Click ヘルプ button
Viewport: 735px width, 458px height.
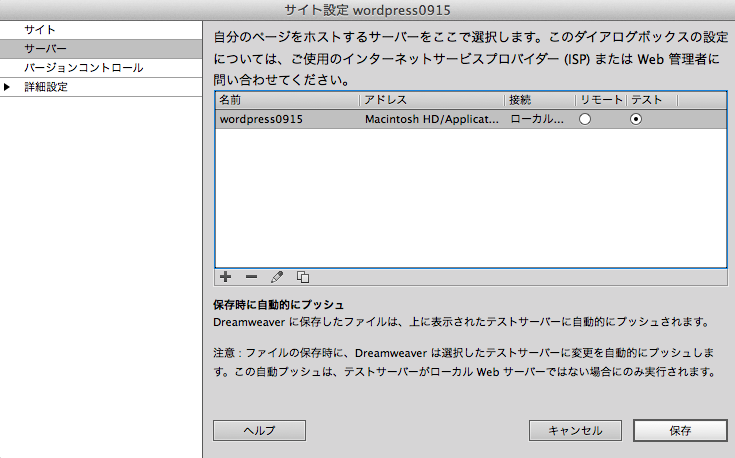tap(259, 430)
